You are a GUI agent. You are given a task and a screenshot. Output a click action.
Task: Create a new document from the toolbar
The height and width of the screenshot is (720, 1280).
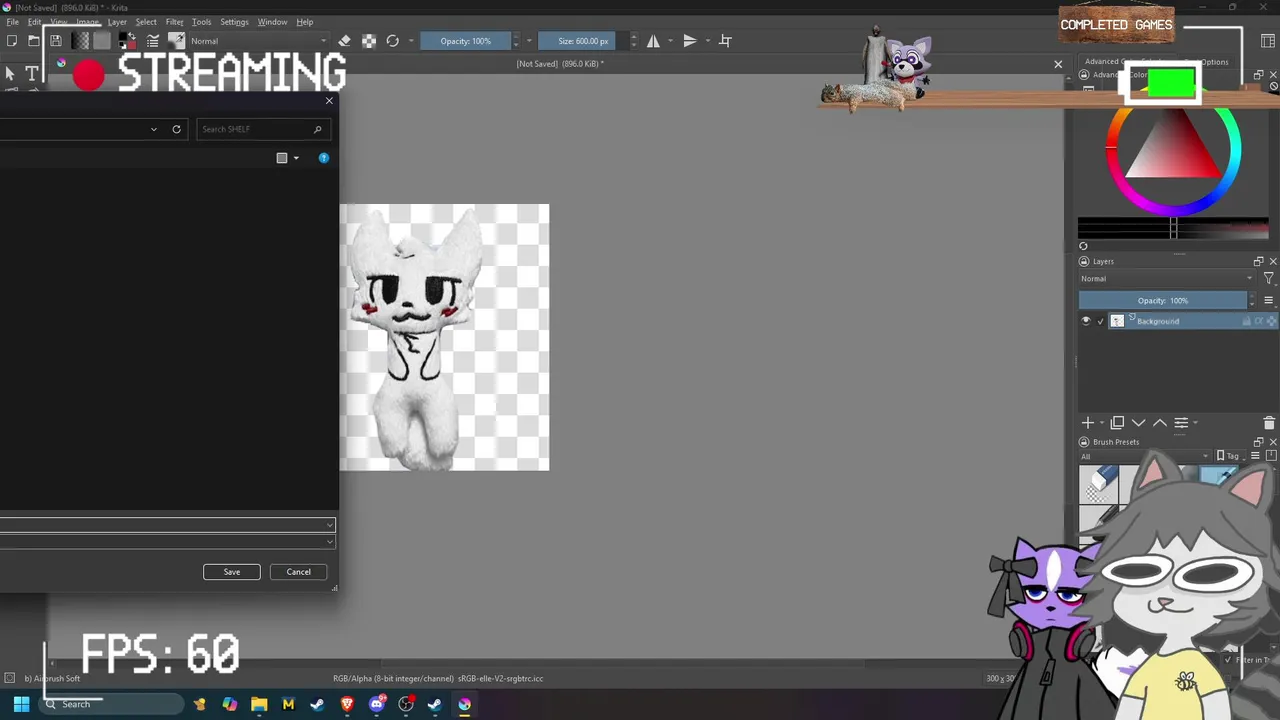tap(12, 41)
